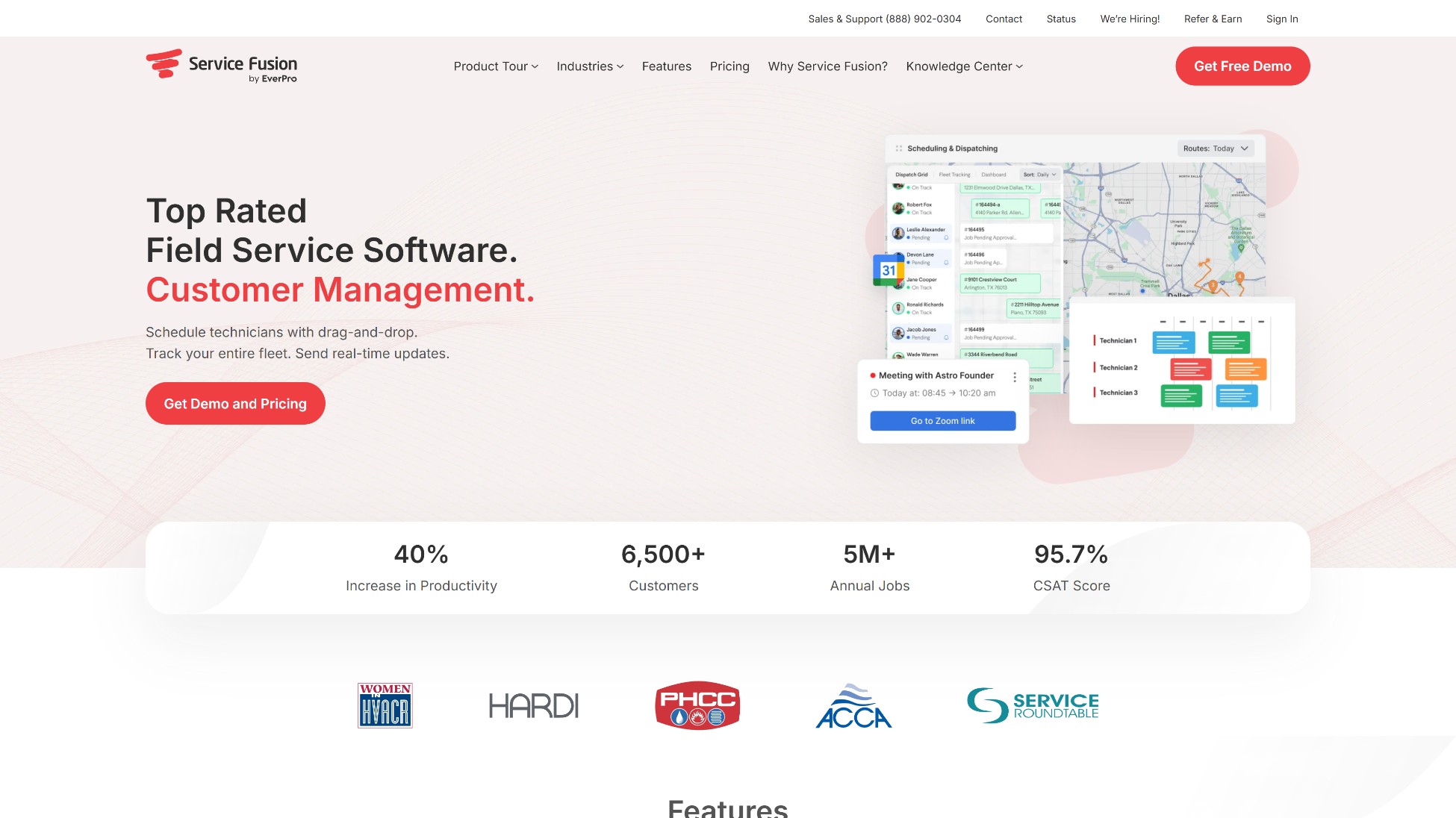The height and width of the screenshot is (818, 1456).
Task: Switch to the Fleet Tracking tab
Action: (x=955, y=175)
